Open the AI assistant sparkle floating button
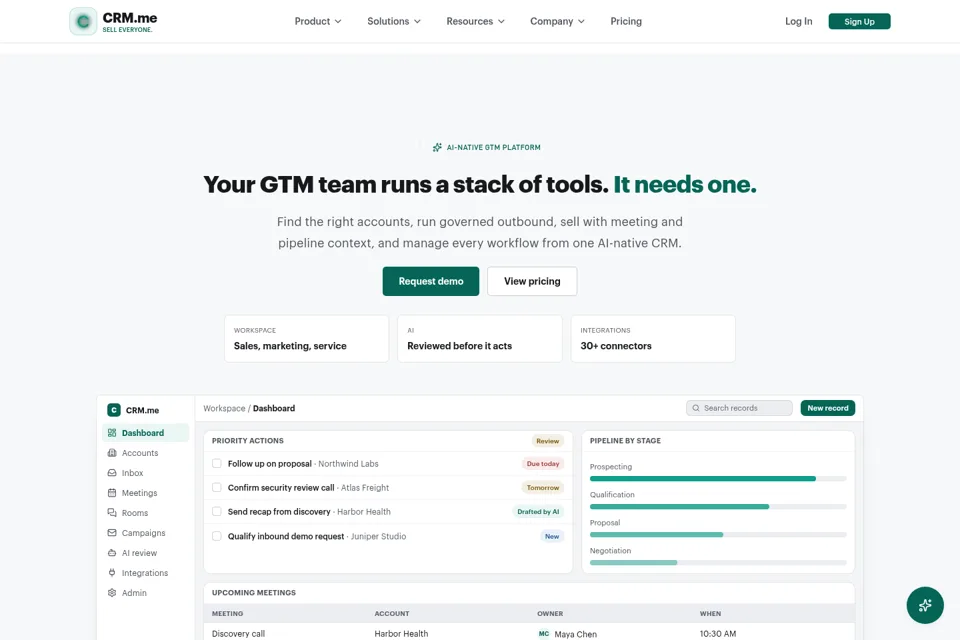 coord(924,605)
